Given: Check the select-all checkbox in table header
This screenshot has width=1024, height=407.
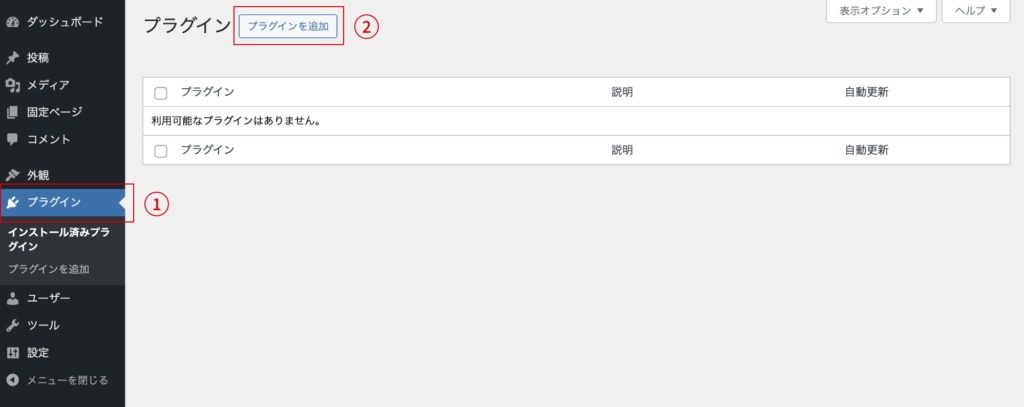Looking at the screenshot, I should point(161,93).
